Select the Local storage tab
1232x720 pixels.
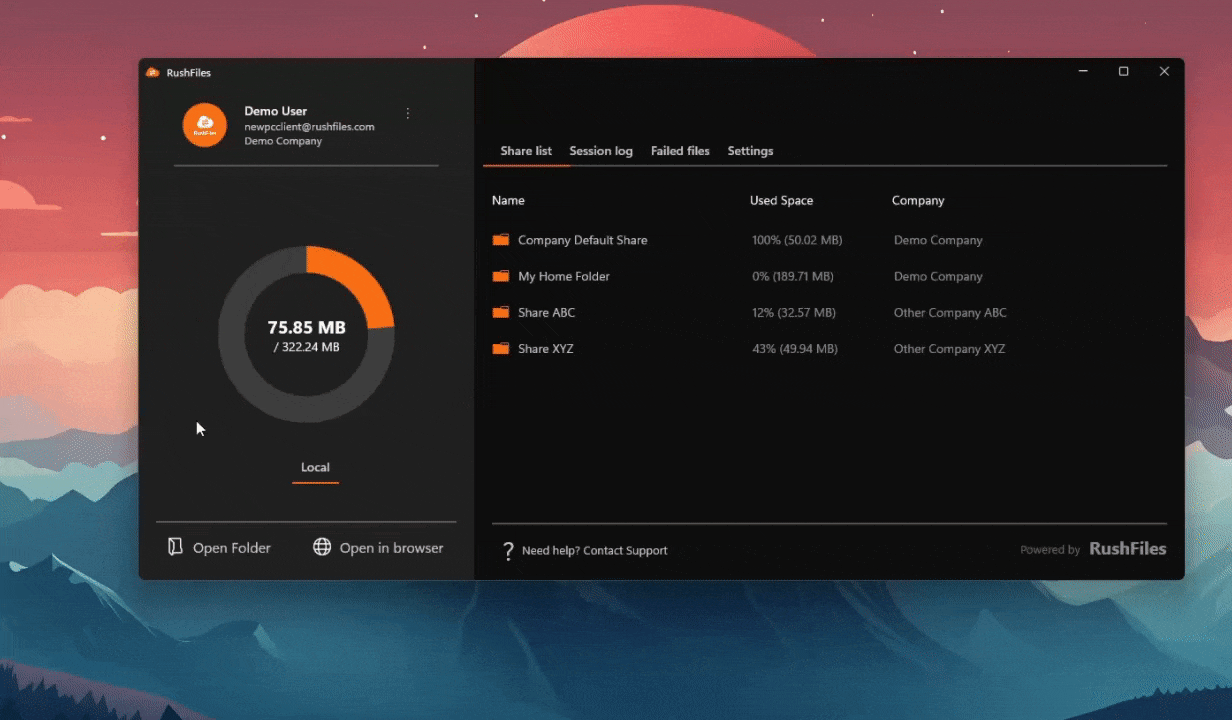pos(315,467)
